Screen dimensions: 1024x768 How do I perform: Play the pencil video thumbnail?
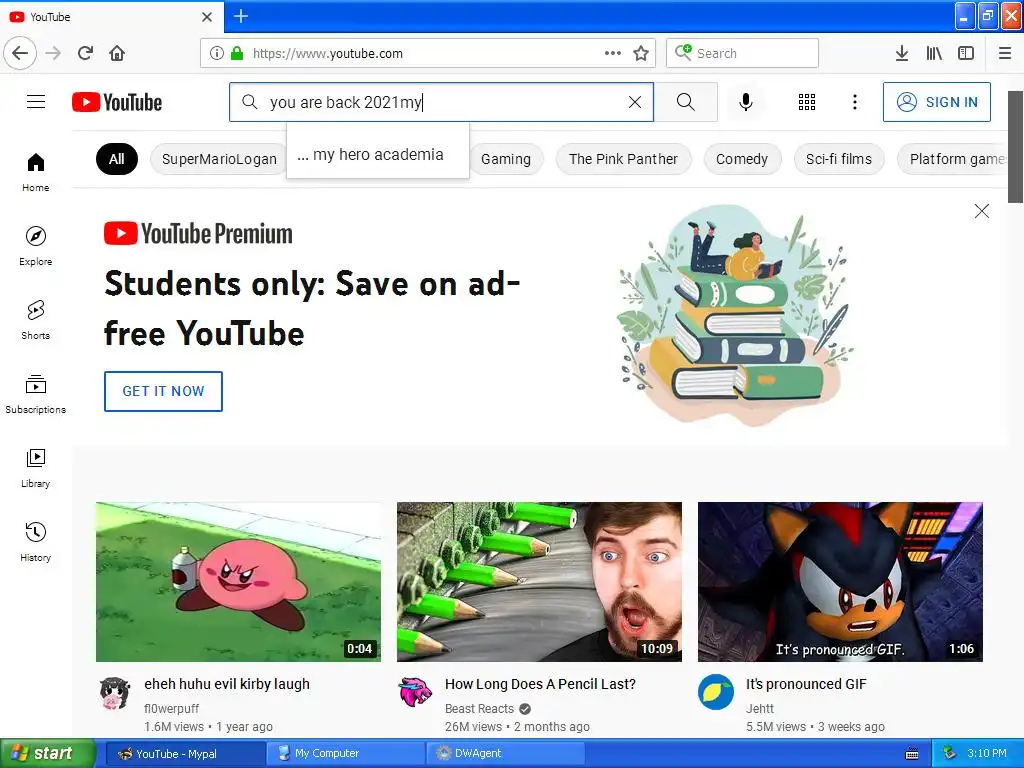(539, 582)
